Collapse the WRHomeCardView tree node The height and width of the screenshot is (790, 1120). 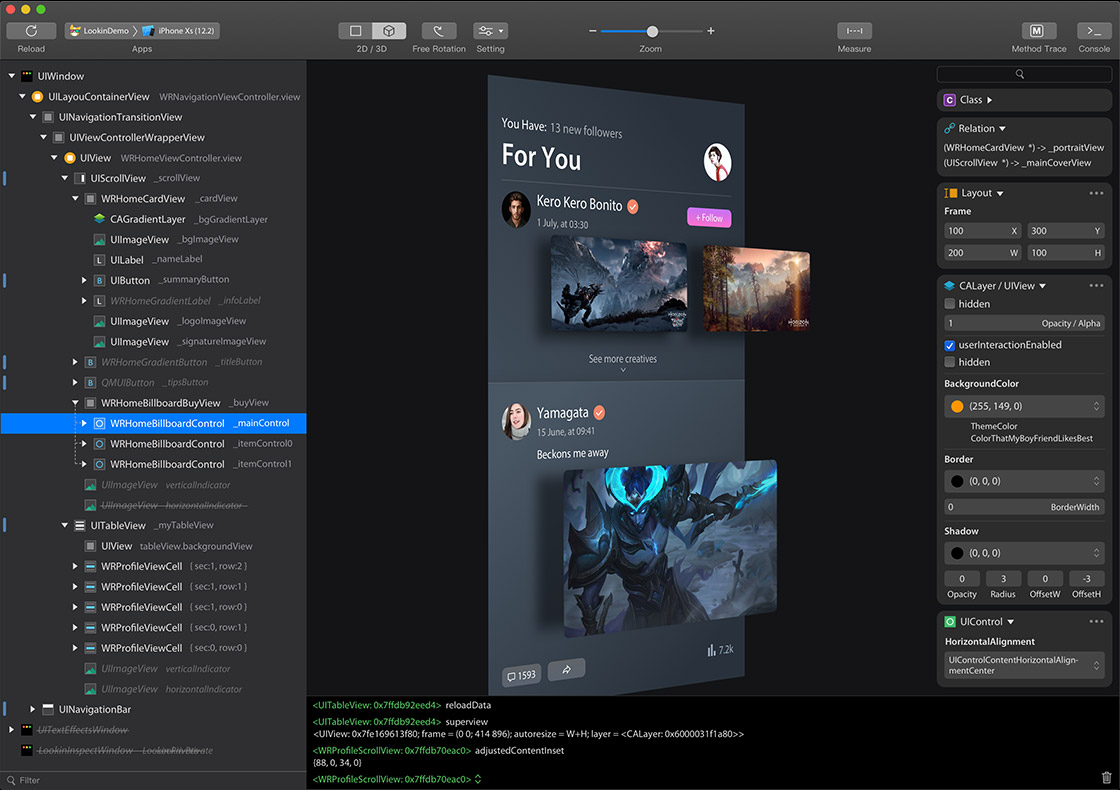pyautogui.click(x=74, y=198)
